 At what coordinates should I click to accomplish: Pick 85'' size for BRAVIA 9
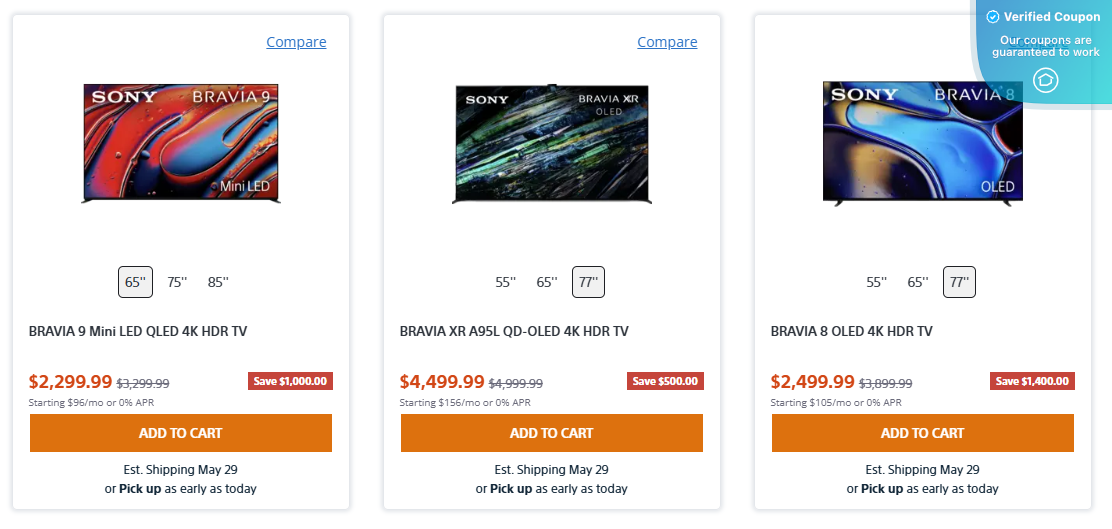[x=218, y=283]
